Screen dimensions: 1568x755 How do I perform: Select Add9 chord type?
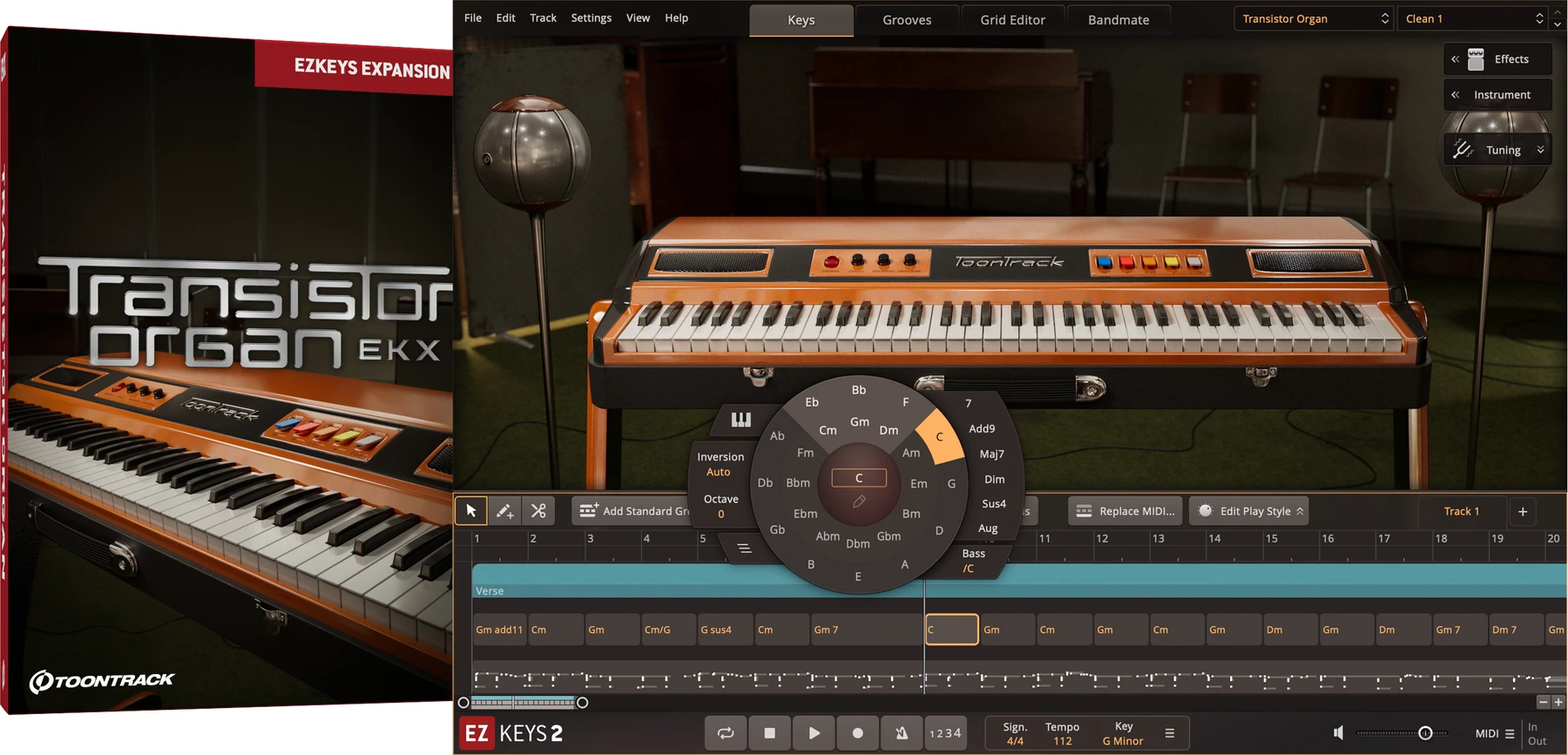[982, 428]
